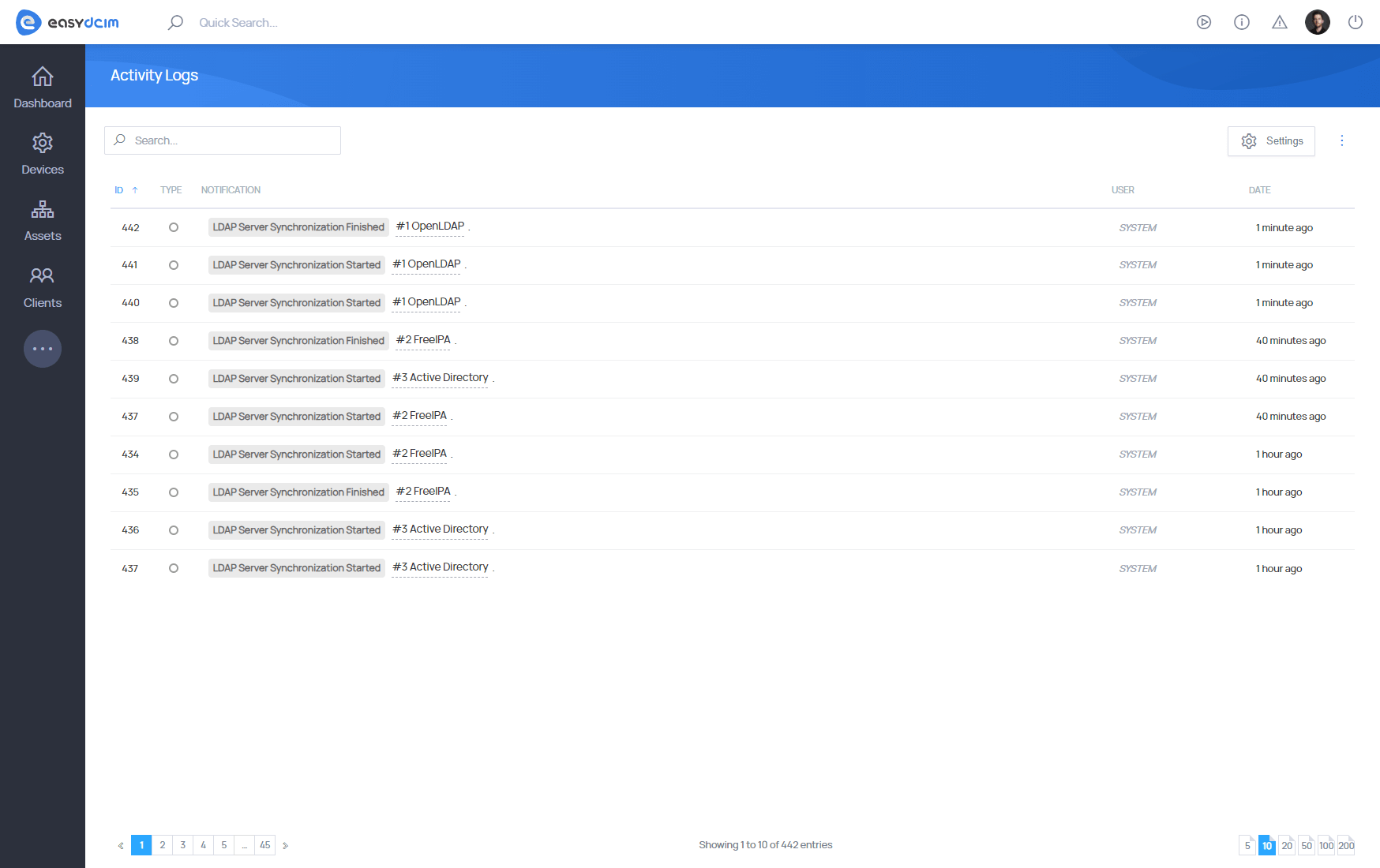Open the information icon in header
Viewport: 1380px width, 868px height.
coord(1242,22)
